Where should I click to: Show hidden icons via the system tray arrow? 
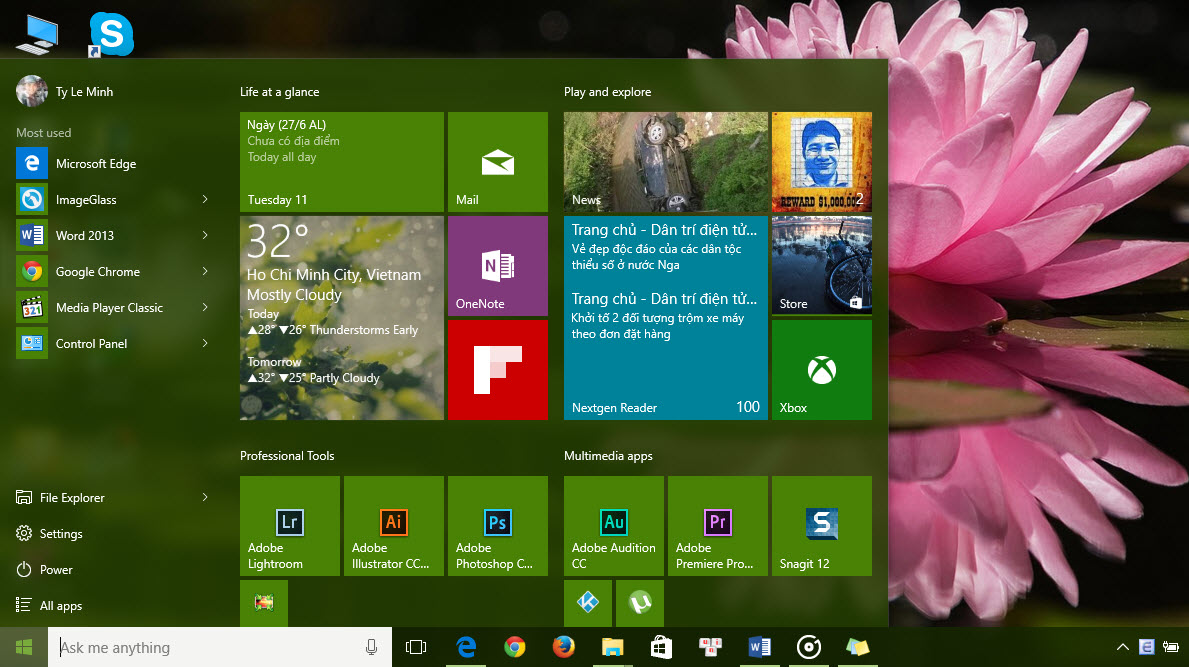click(x=1122, y=647)
